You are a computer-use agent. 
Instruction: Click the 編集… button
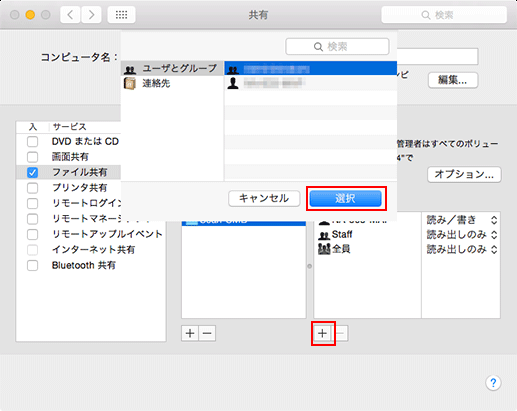pyautogui.click(x=453, y=80)
